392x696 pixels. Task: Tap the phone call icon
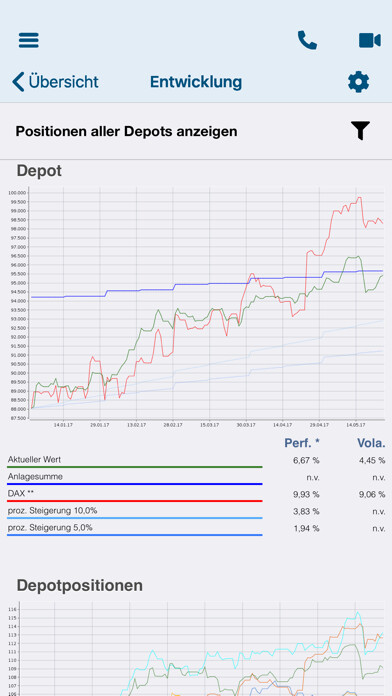[x=307, y=40]
